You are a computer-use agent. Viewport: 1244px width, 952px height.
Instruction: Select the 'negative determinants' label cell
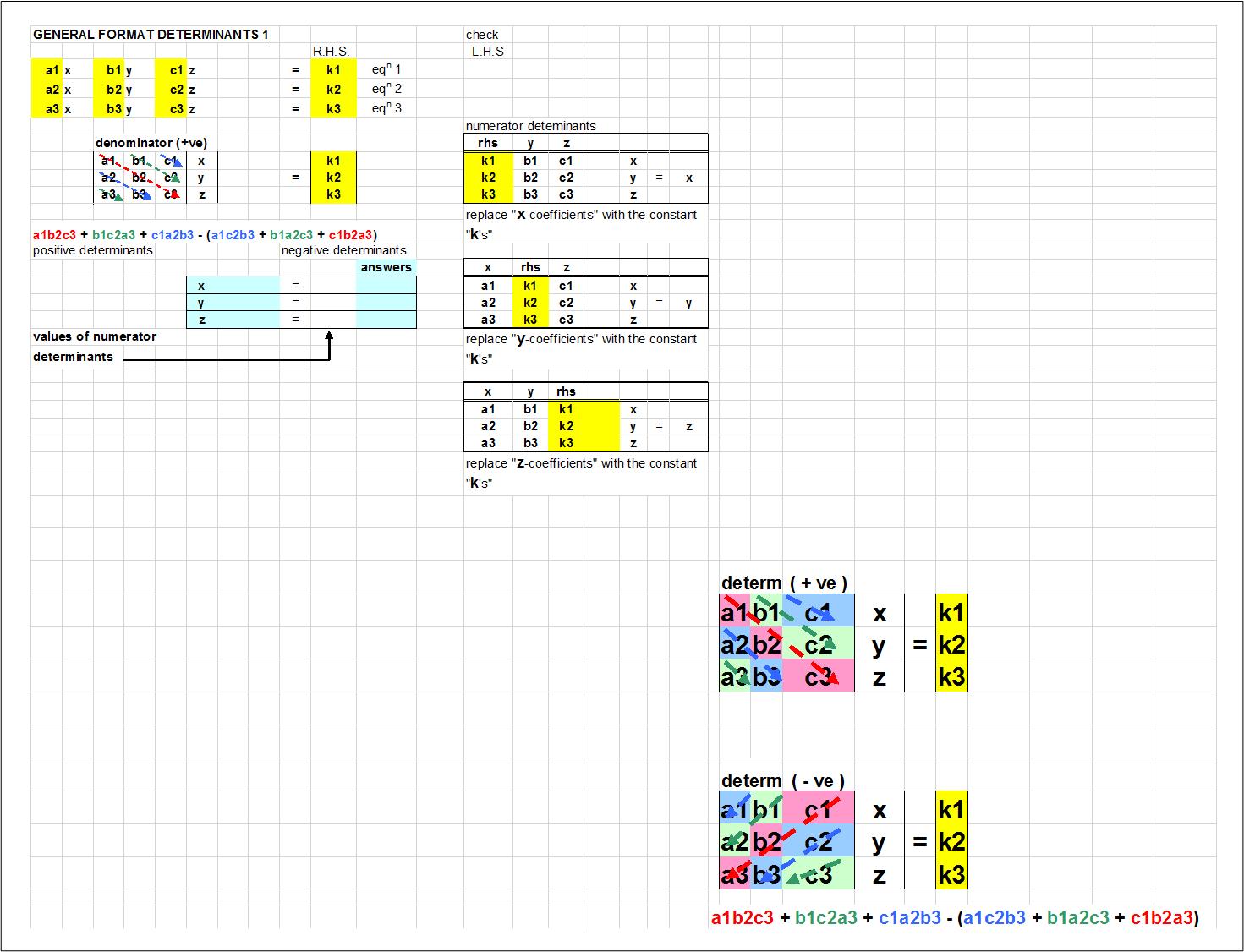(x=343, y=250)
